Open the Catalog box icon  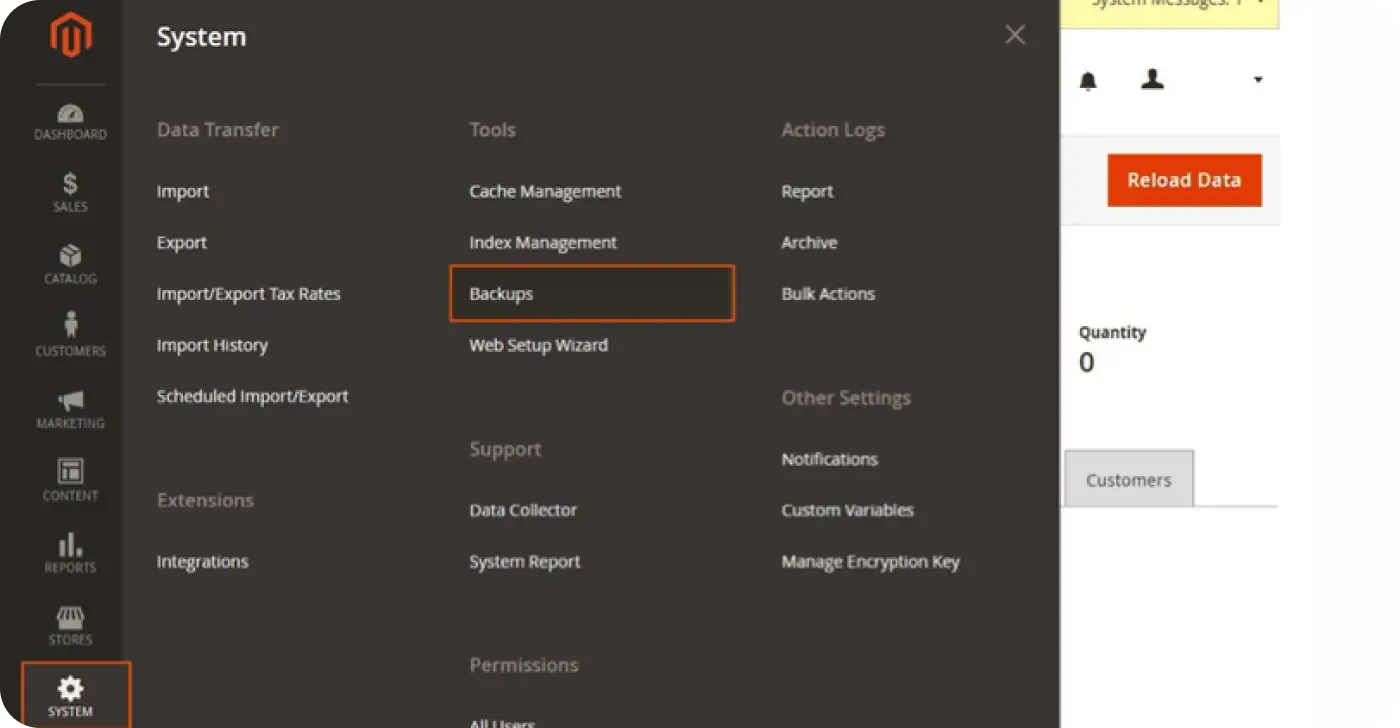(70, 256)
